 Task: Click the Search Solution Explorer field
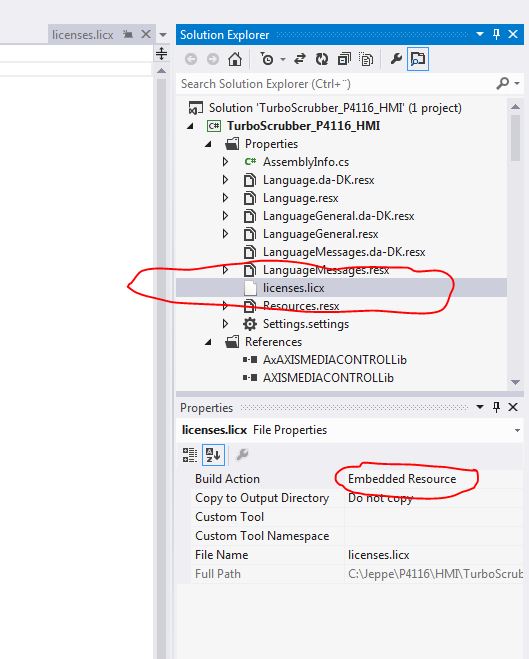(x=336, y=84)
